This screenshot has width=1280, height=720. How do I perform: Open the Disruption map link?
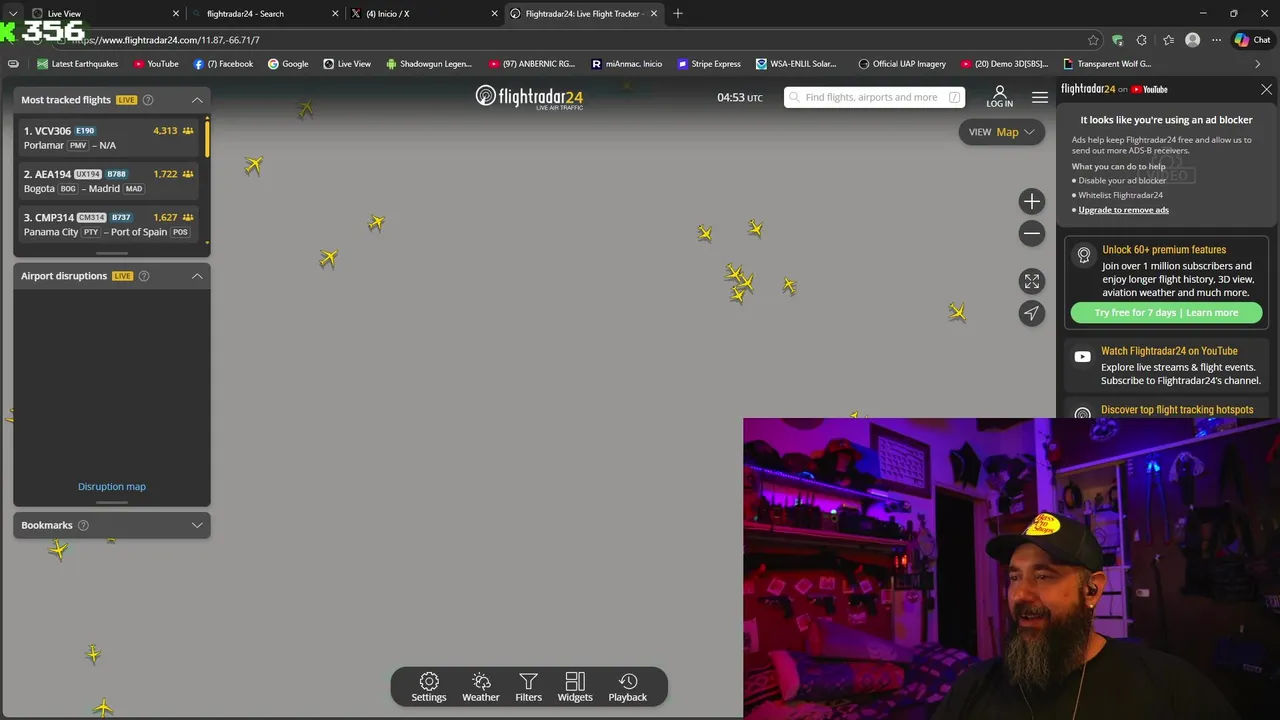(x=112, y=487)
